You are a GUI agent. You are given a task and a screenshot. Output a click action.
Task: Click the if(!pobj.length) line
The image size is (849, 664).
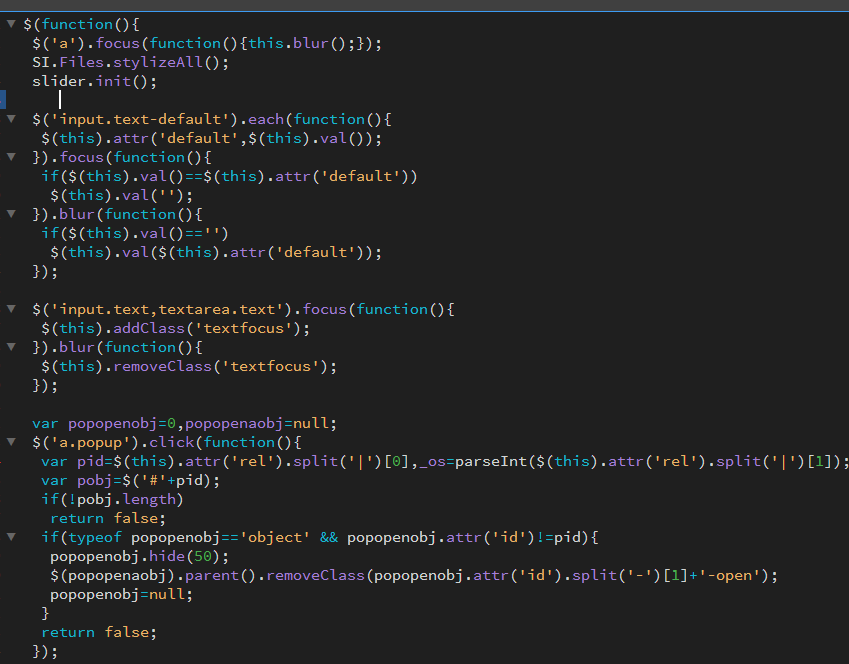coord(112,499)
